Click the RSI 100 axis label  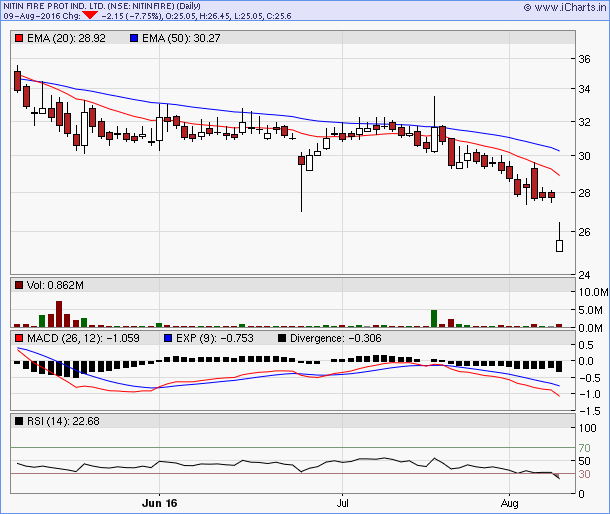pyautogui.click(x=587, y=428)
